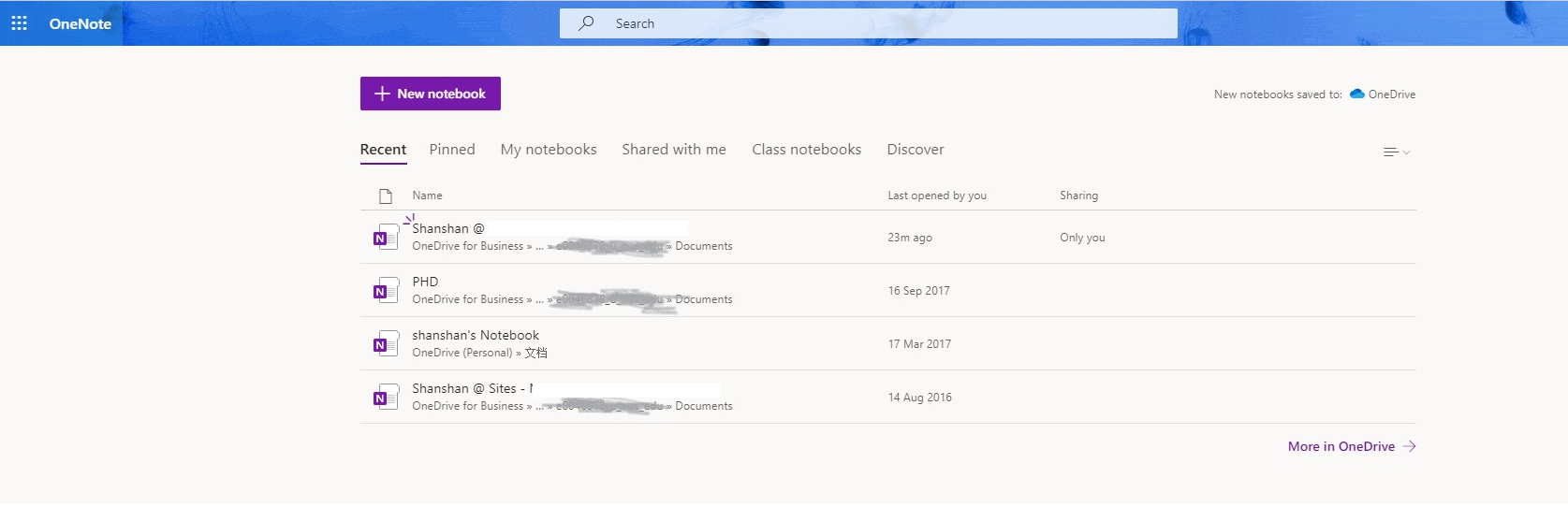Click the search magnifier icon

[x=586, y=23]
